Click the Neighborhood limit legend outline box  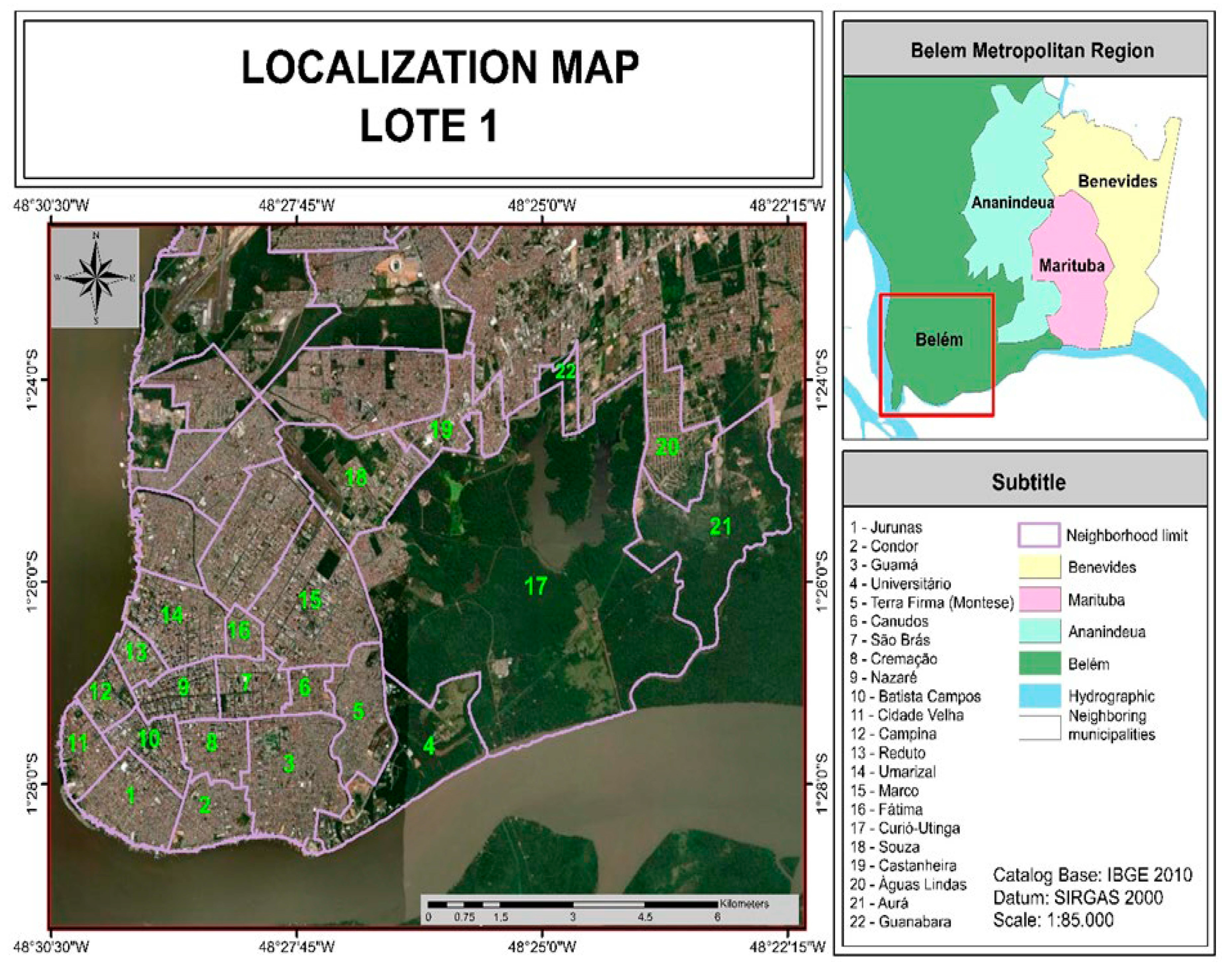[x=1039, y=535]
